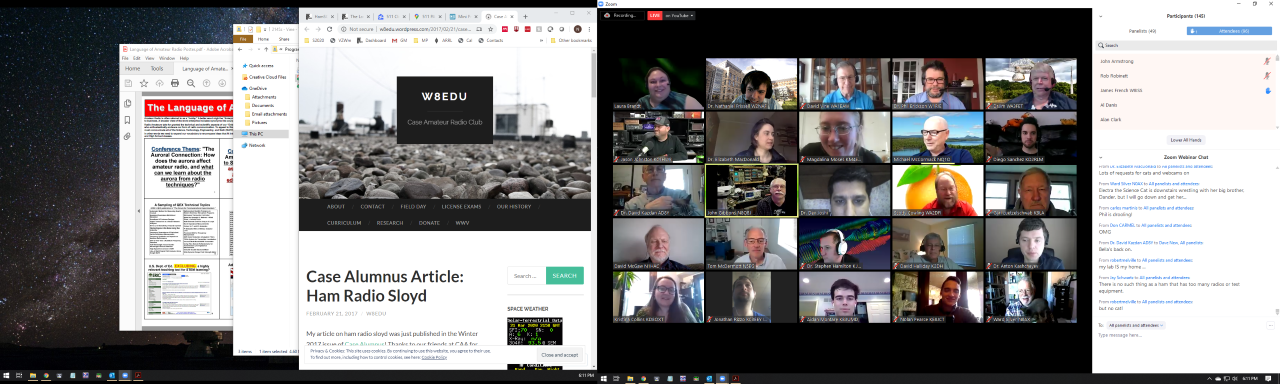
Task: Switch to Attendees tab in Zoom
Action: coord(1229,31)
